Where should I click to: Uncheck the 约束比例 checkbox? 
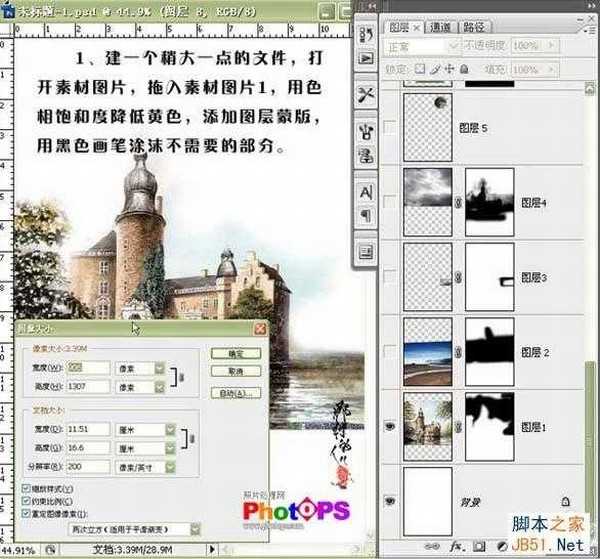click(25, 500)
